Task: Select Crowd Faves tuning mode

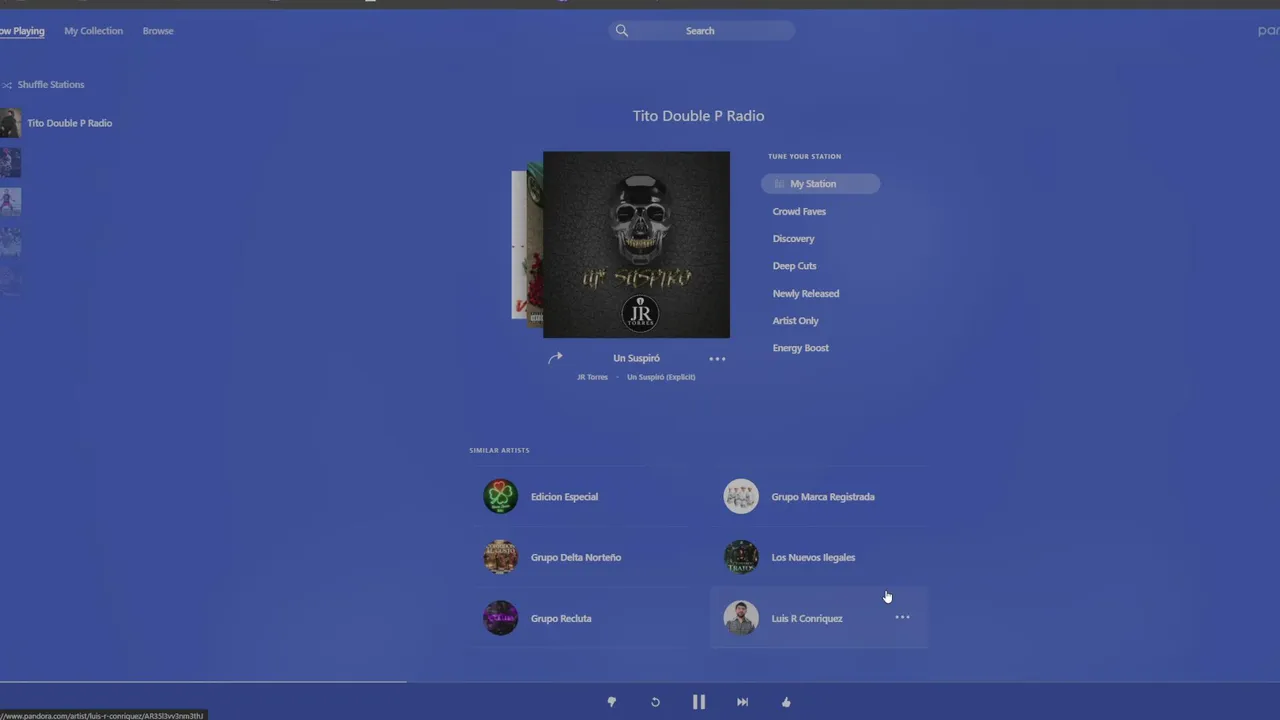Action: (x=799, y=211)
